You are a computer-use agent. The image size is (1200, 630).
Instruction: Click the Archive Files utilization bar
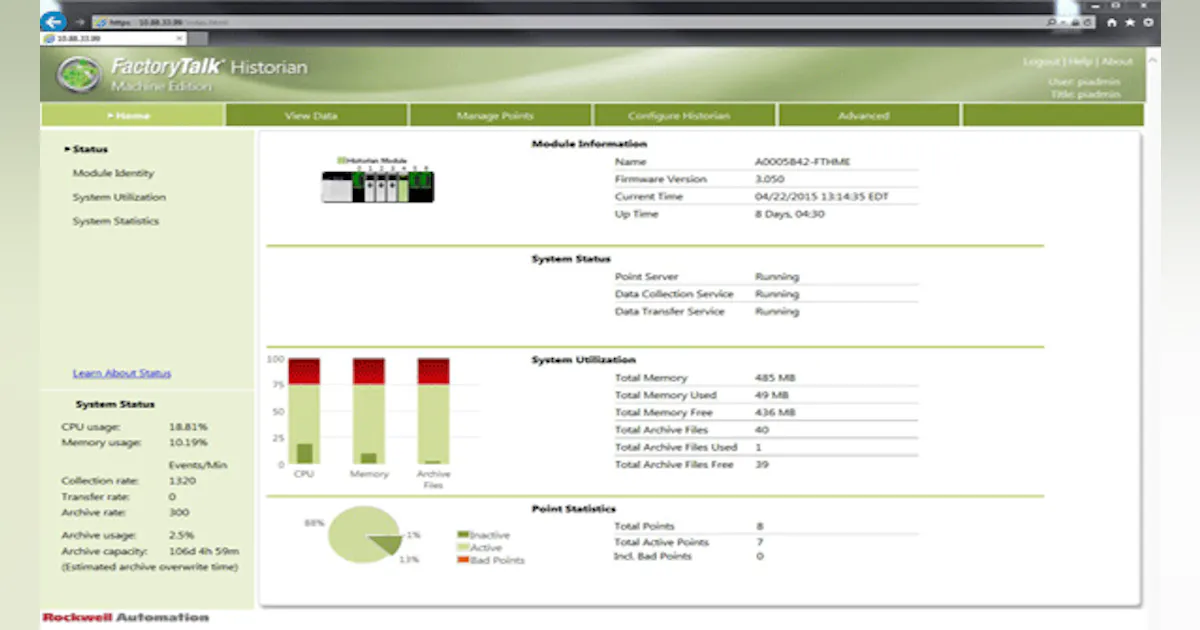433,411
